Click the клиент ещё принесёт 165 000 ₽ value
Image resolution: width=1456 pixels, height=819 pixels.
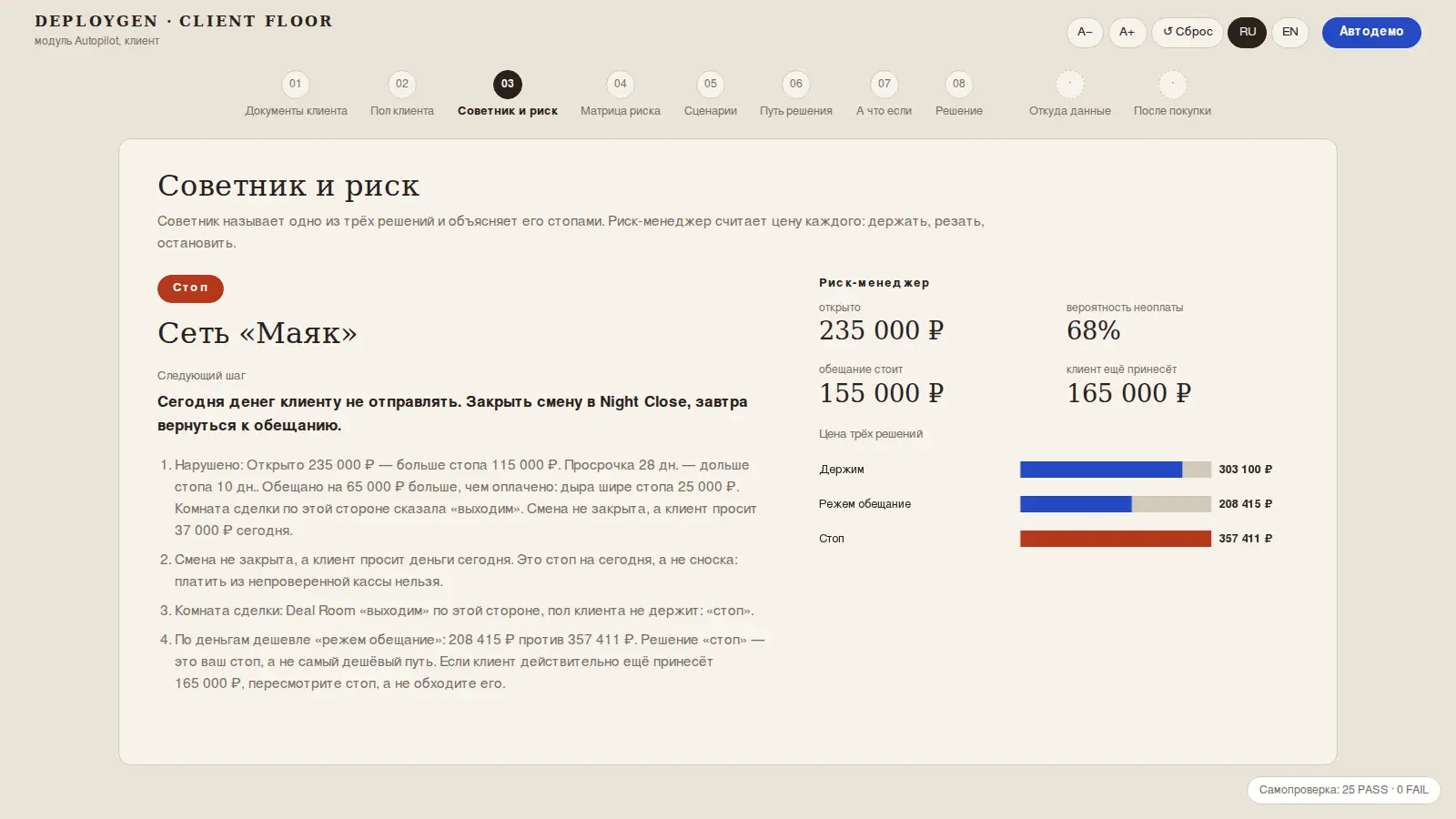(x=1128, y=393)
